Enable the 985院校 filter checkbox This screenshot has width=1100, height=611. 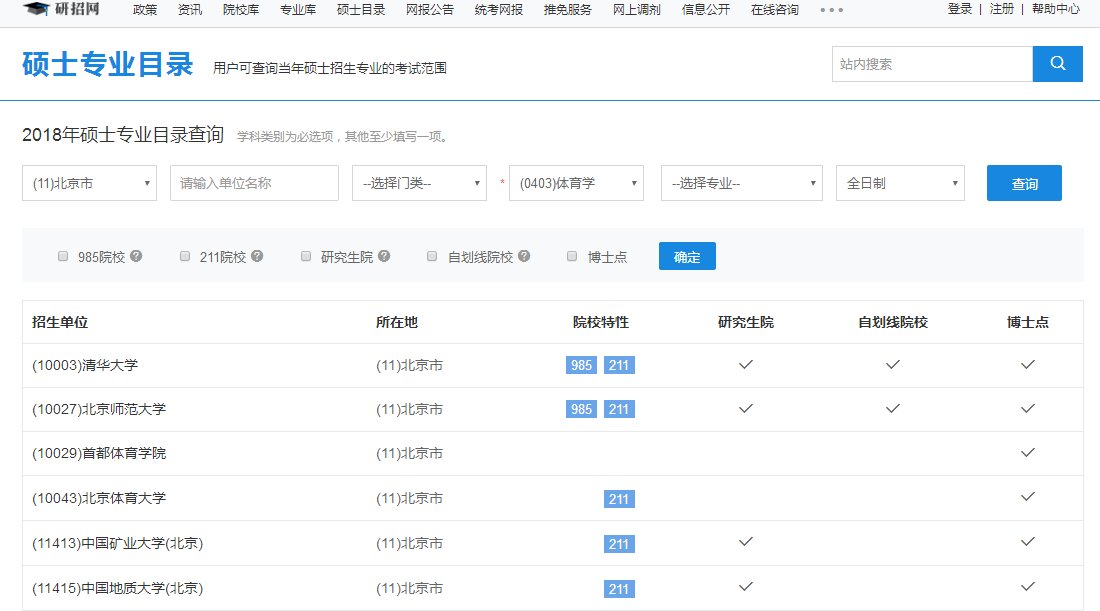tap(63, 256)
